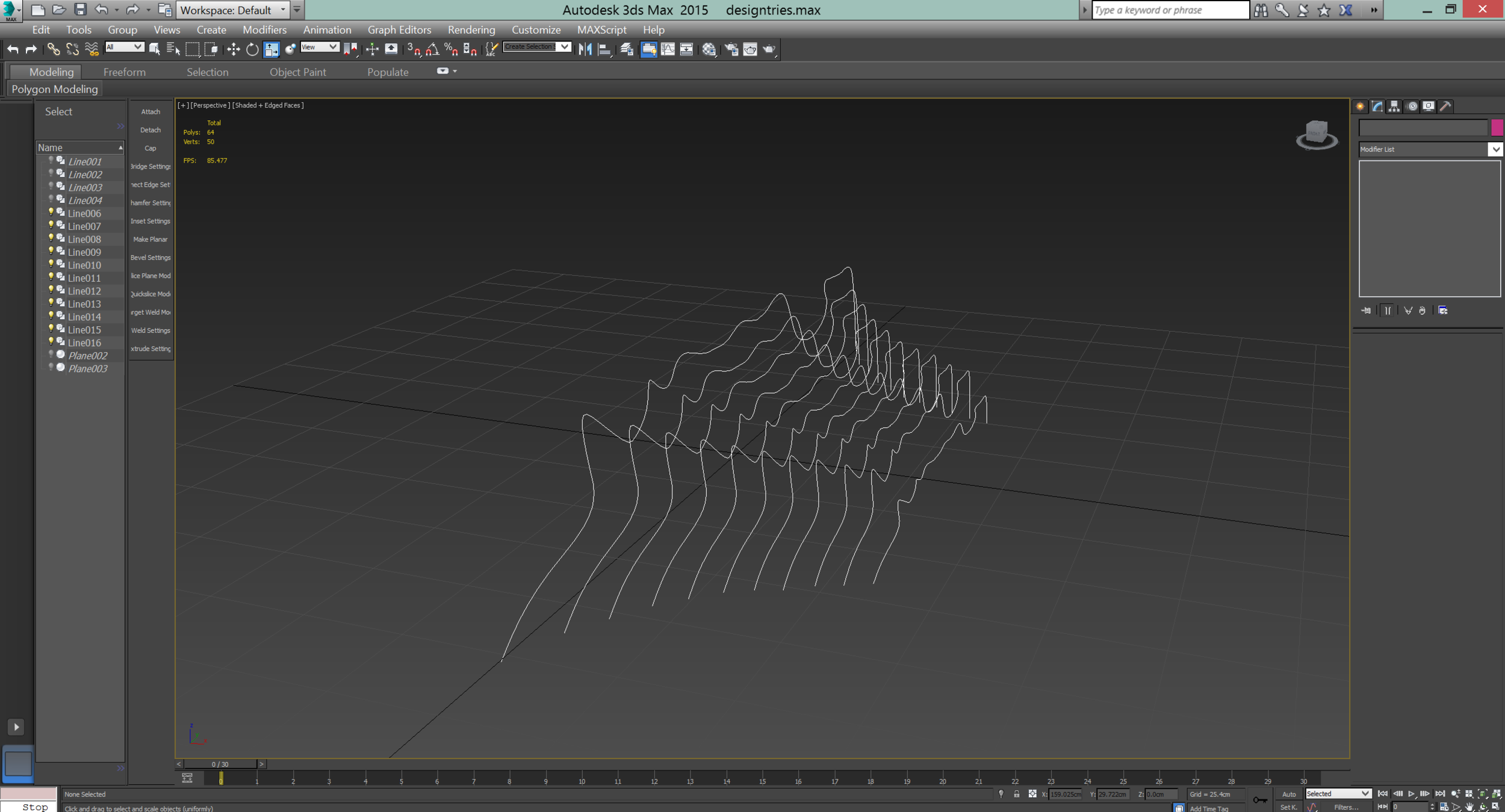Select the Move tool in main toolbar
1505x812 pixels.
click(233, 49)
